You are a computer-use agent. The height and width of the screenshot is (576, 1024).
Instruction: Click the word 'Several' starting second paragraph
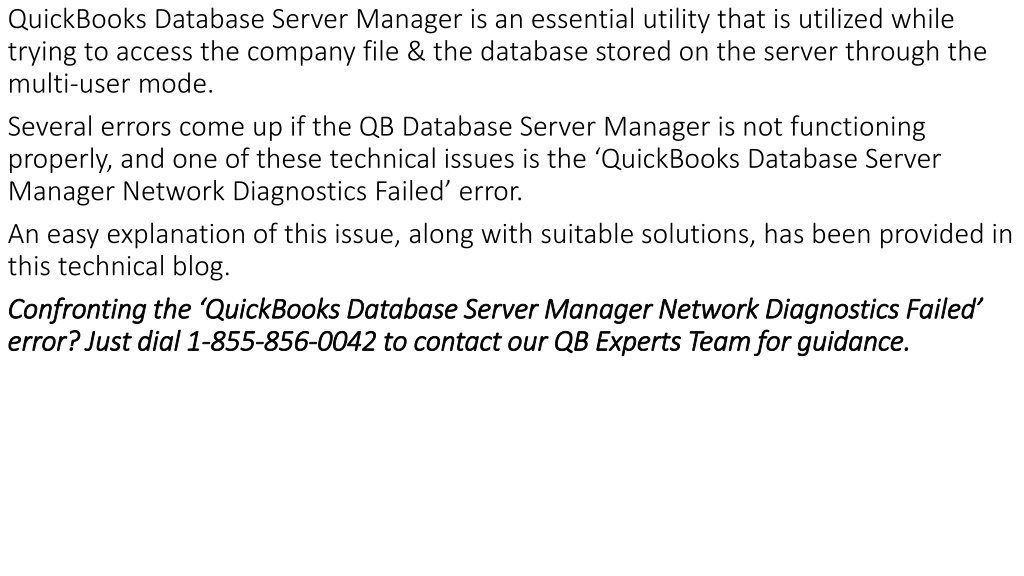[x=50, y=126]
